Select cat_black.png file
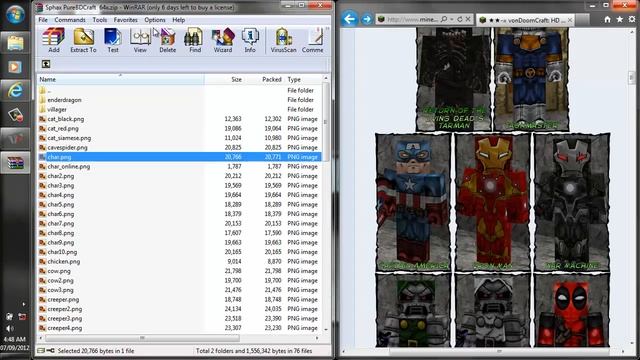The width and height of the screenshot is (640, 360). (x=66, y=119)
